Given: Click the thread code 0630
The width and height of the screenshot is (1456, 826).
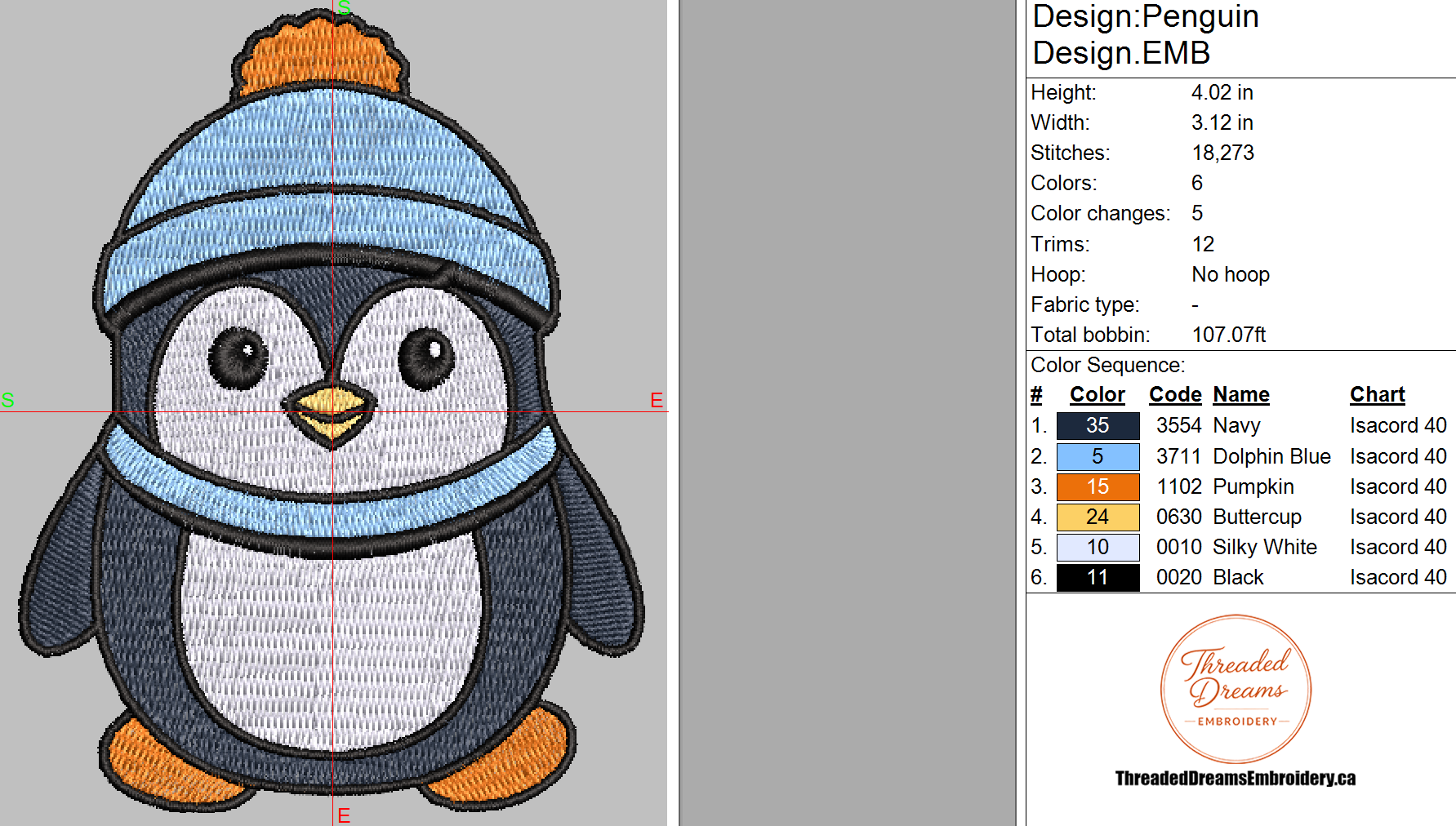Looking at the screenshot, I should tap(1178, 517).
